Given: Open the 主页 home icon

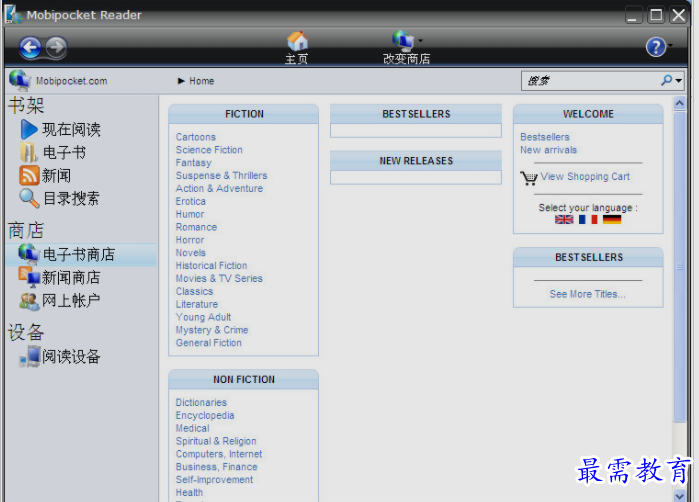Looking at the screenshot, I should point(297,41).
